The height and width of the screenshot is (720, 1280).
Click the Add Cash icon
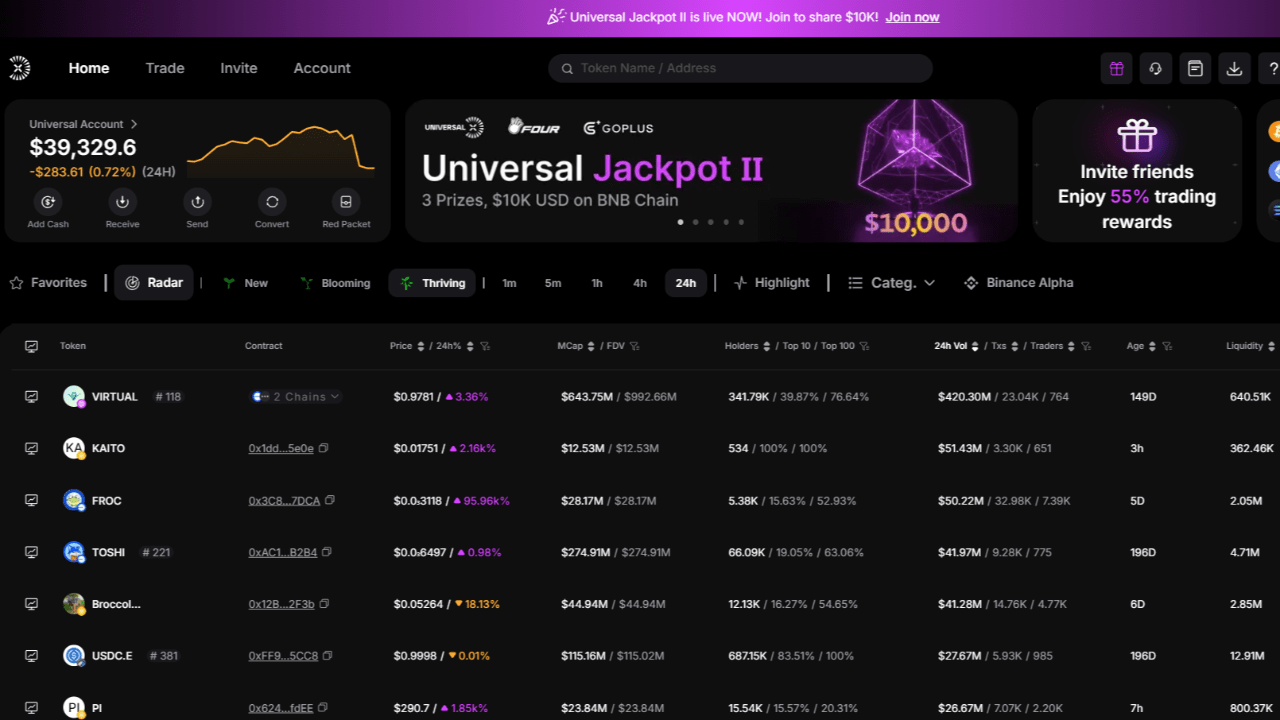coord(48,201)
